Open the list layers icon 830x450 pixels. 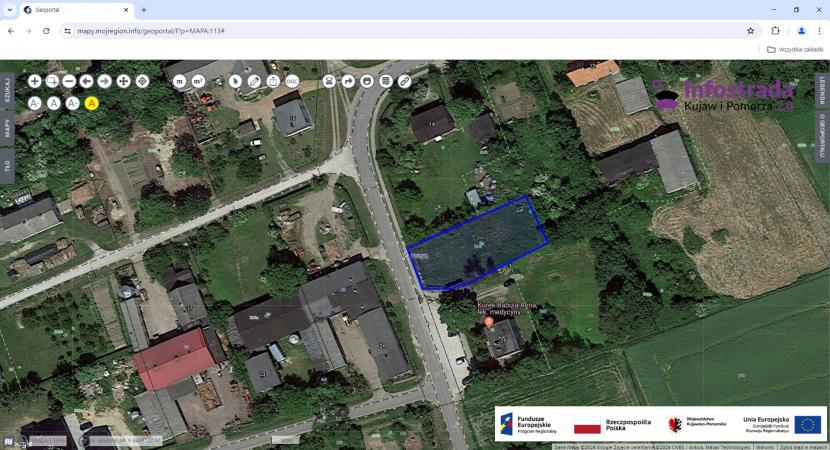coord(386,81)
